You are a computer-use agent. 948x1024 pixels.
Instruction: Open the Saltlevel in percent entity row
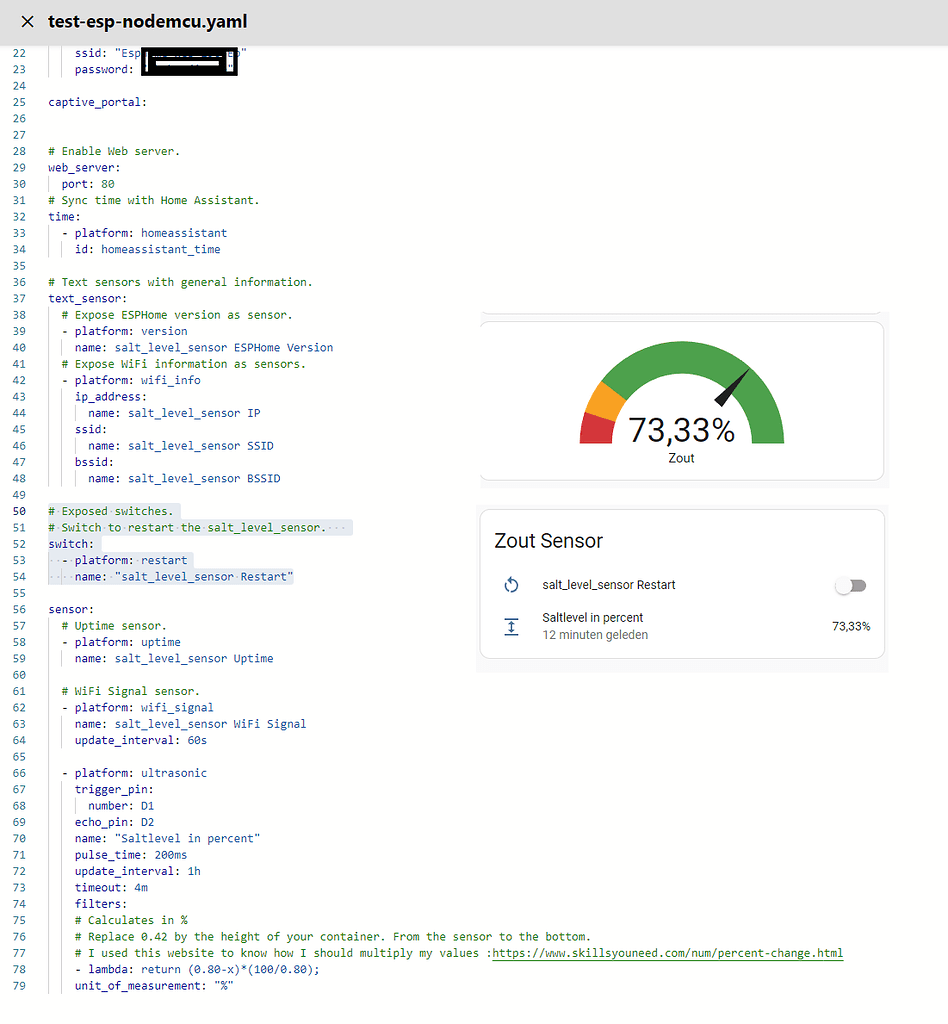click(593, 618)
